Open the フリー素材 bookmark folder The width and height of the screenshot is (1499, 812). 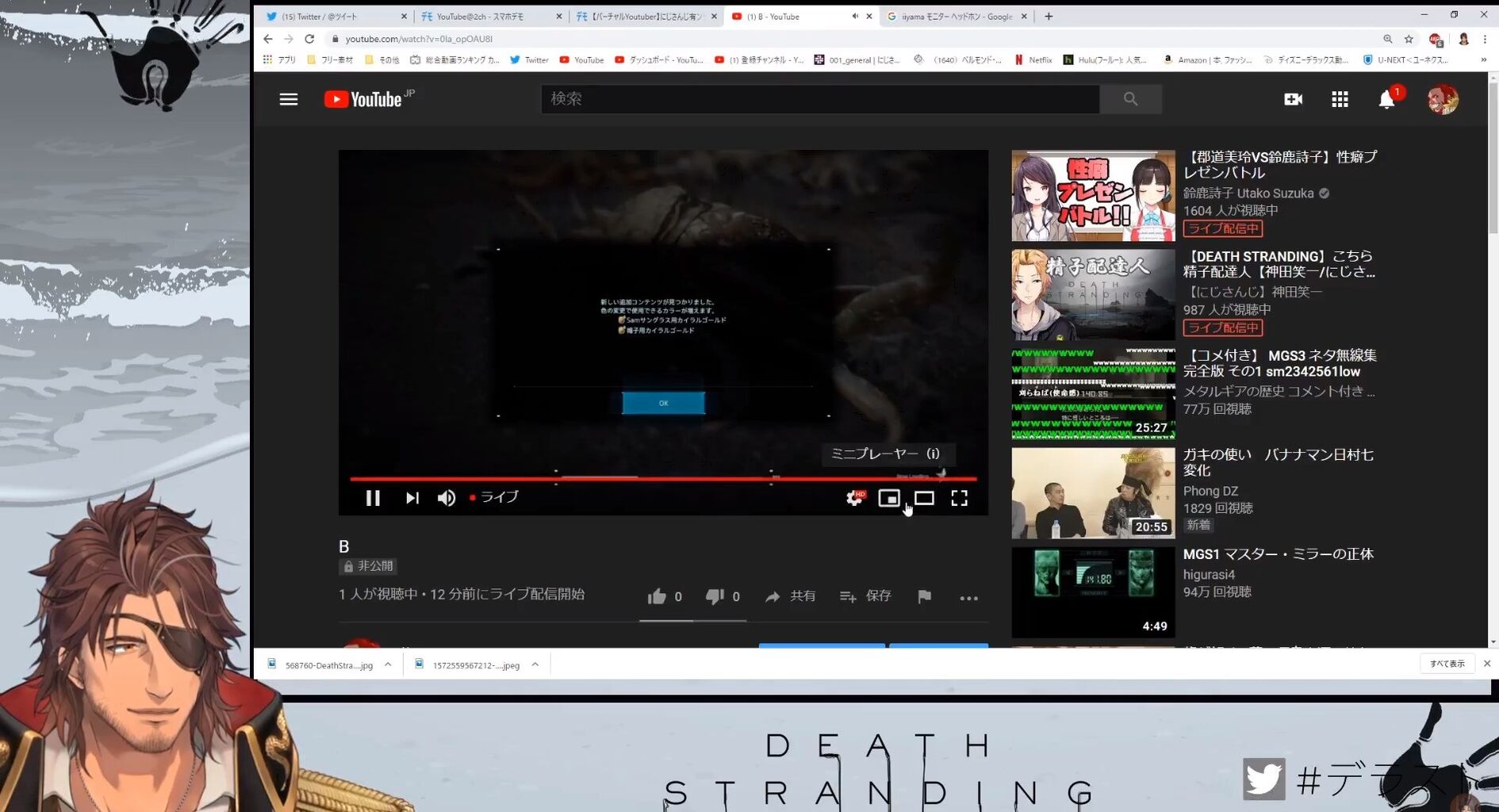point(330,59)
